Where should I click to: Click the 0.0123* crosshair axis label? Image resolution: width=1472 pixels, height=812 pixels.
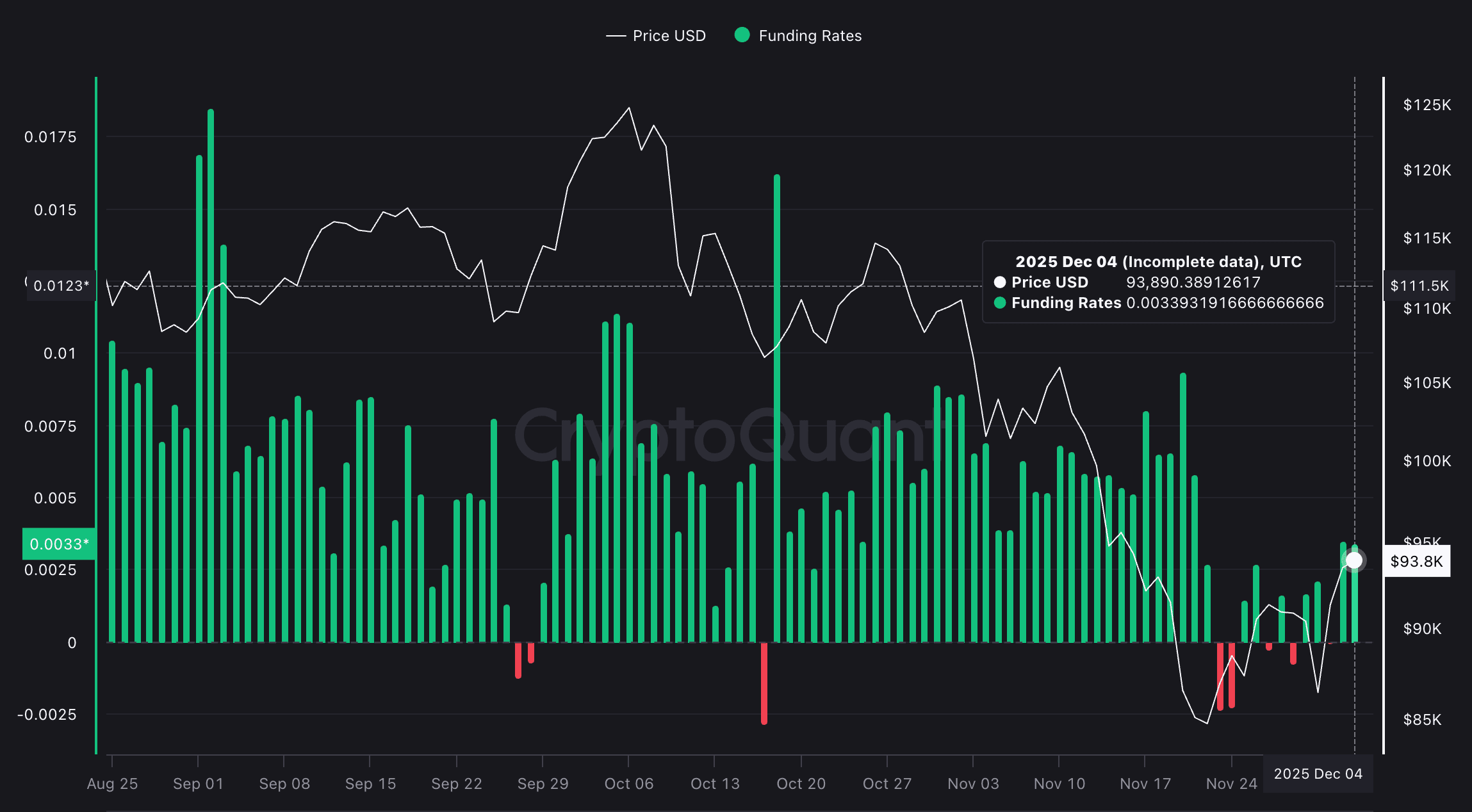pyautogui.click(x=61, y=286)
